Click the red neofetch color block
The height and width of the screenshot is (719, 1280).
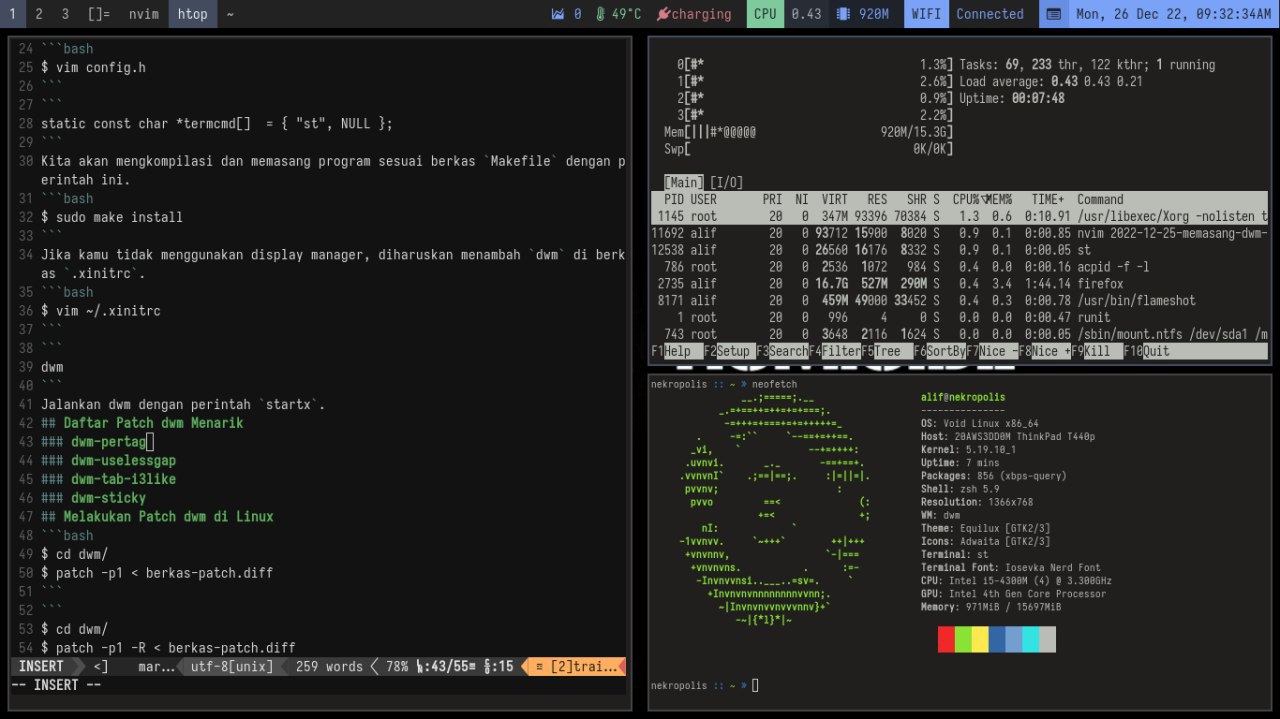946,640
